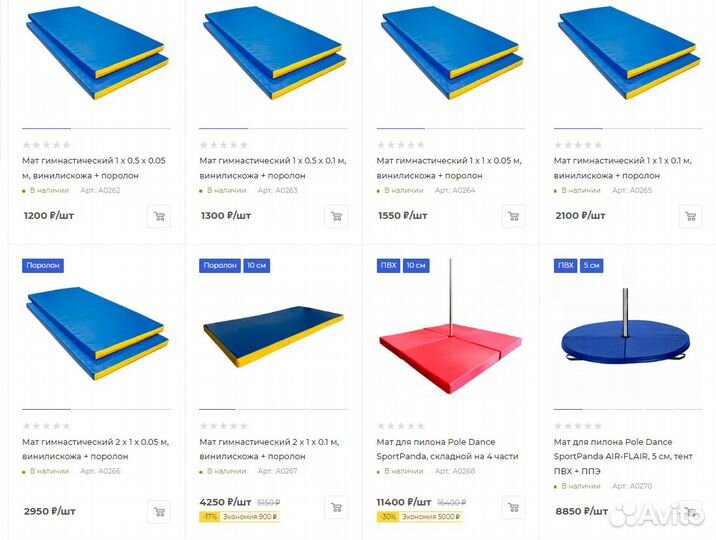Screen dimensions: 716x540
Task: Click cart icon for the 4250 ₽ mat
Action: click(x=336, y=508)
